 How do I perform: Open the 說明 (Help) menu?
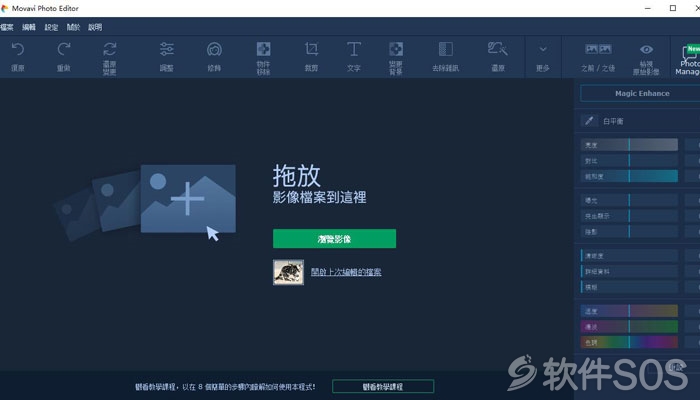[95, 27]
